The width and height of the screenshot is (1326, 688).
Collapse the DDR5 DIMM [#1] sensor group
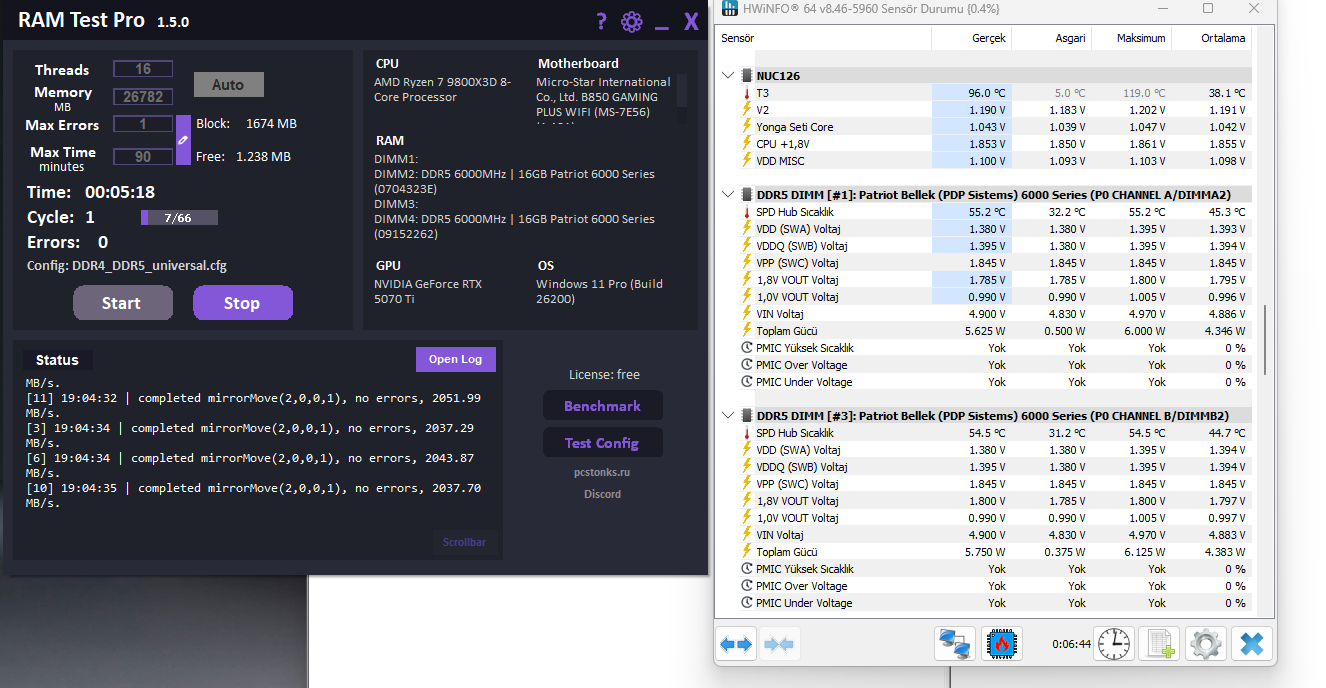pos(728,195)
